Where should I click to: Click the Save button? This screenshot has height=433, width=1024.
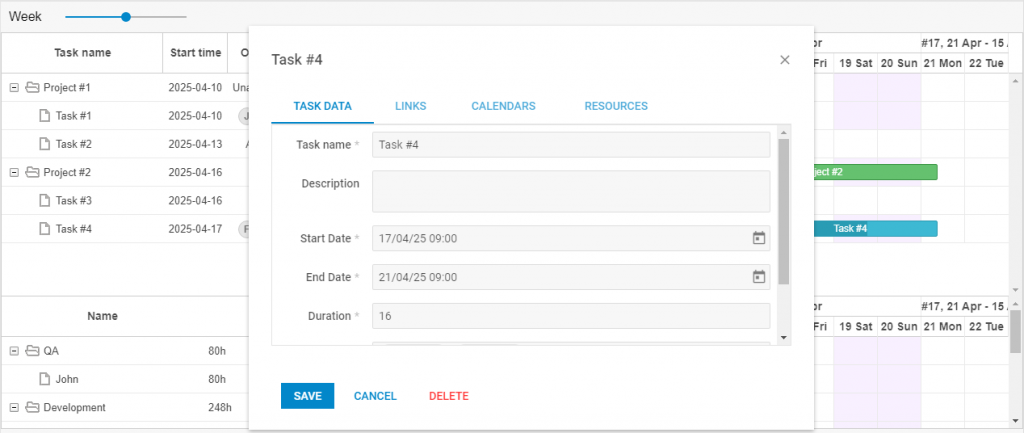click(308, 396)
